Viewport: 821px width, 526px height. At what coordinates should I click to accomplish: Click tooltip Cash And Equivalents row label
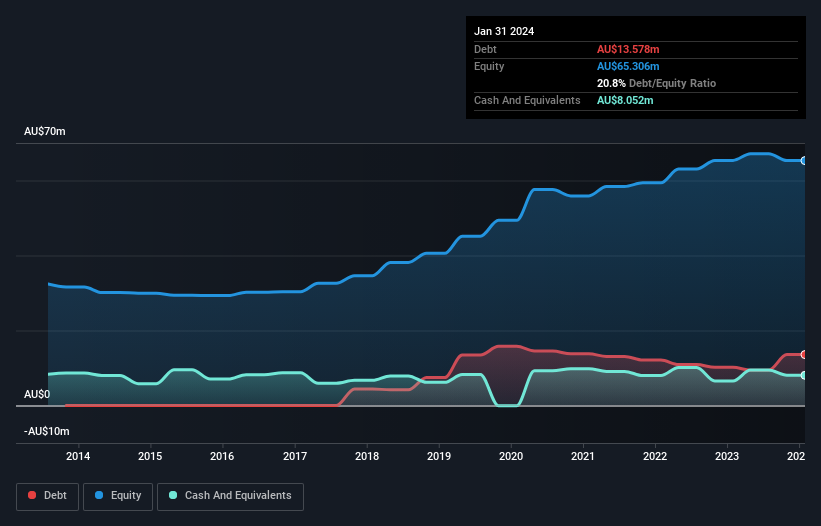tap(527, 100)
